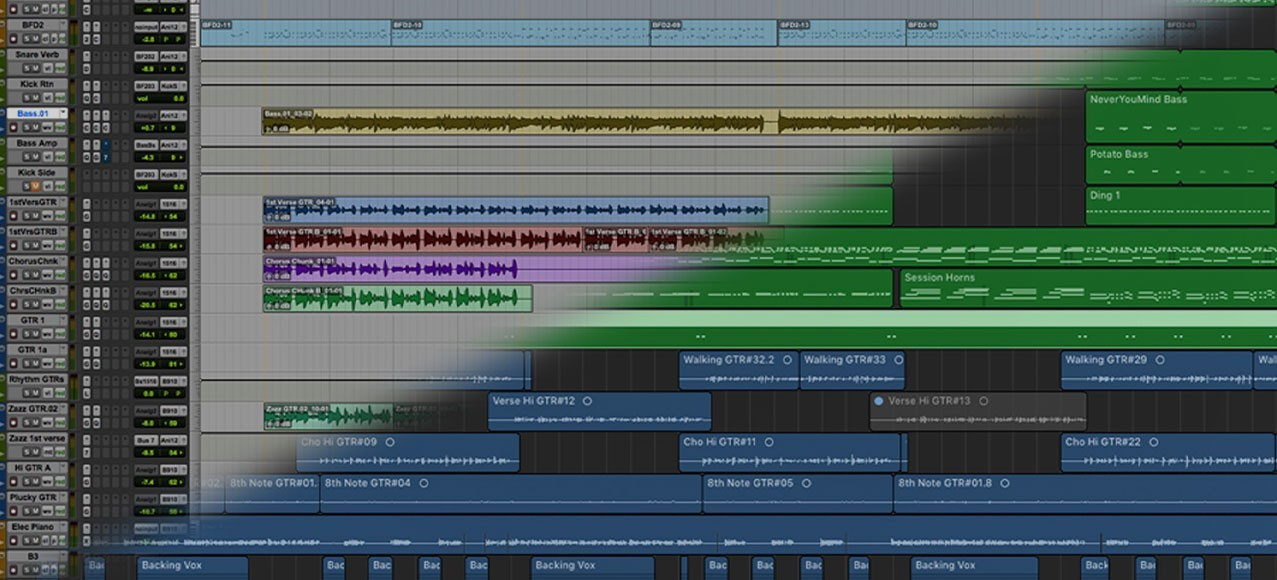Click the loop icon on Walking GTR#33

point(898,360)
